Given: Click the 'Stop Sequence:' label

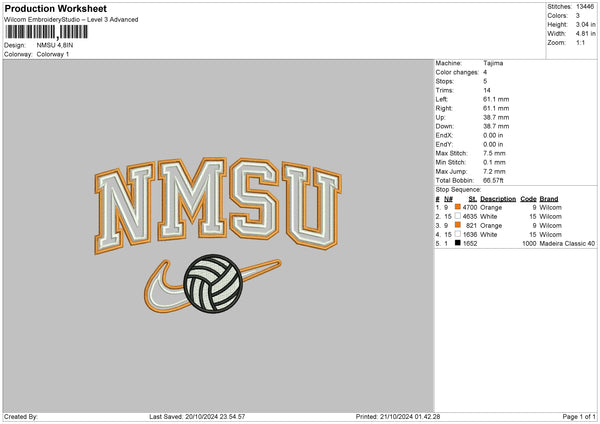Looking at the screenshot, I should [458, 189].
